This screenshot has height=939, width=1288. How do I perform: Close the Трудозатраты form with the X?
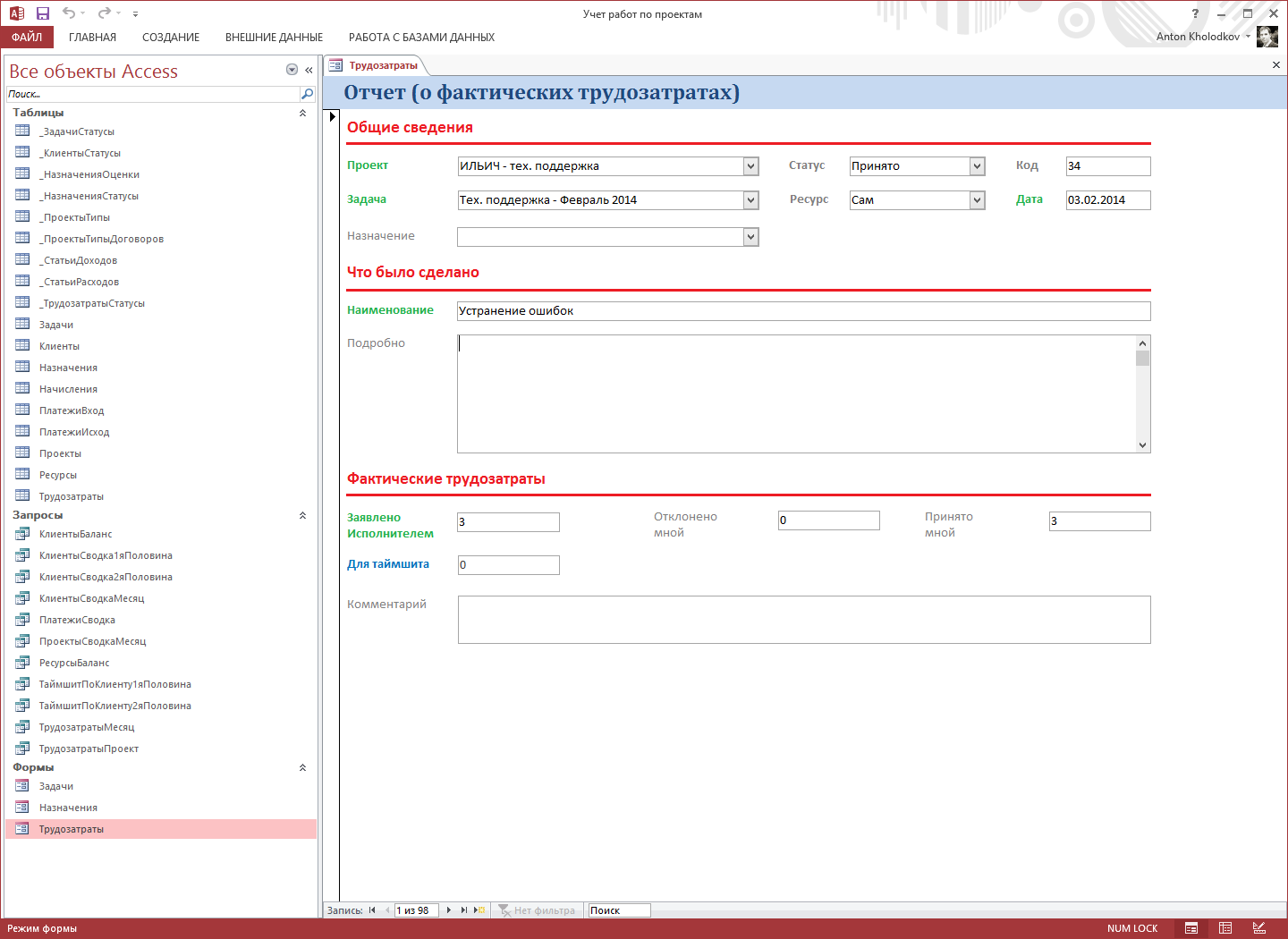[1276, 64]
